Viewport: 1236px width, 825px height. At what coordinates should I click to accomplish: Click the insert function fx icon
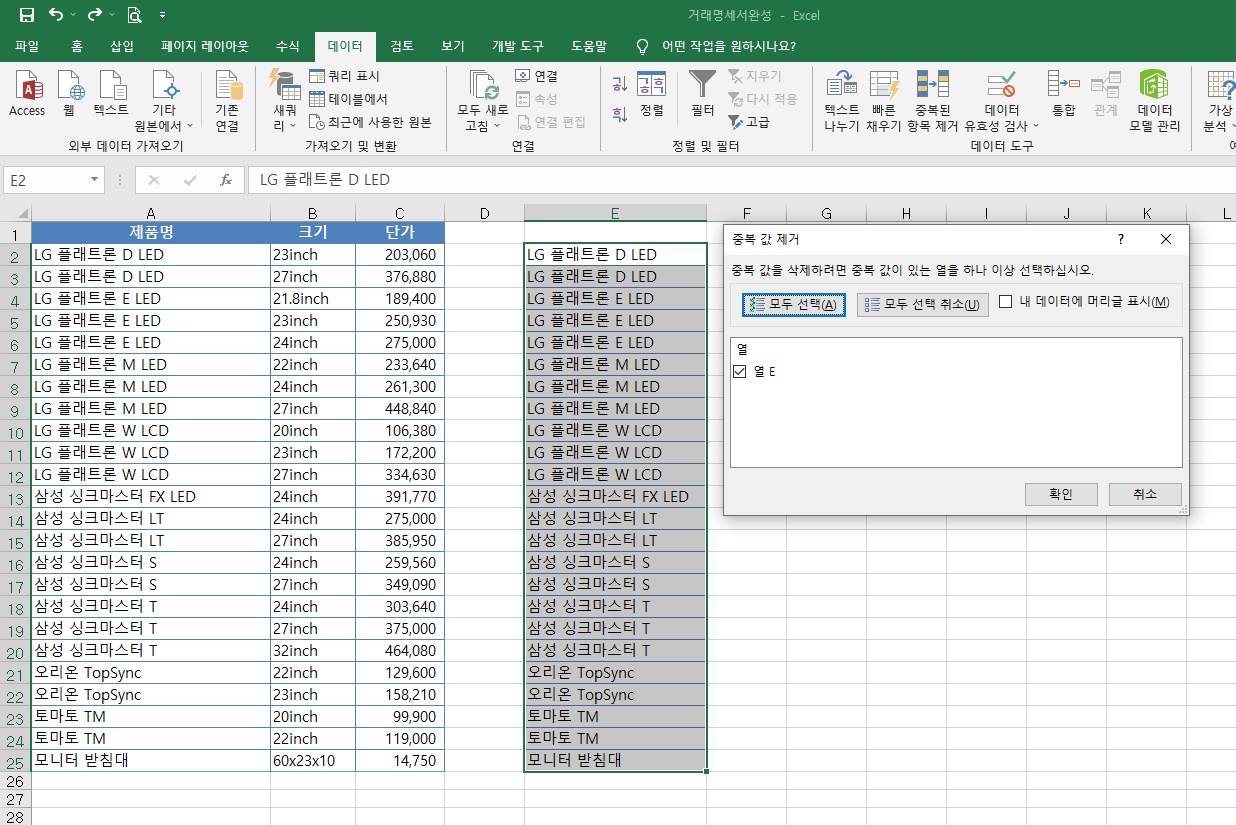[226, 180]
